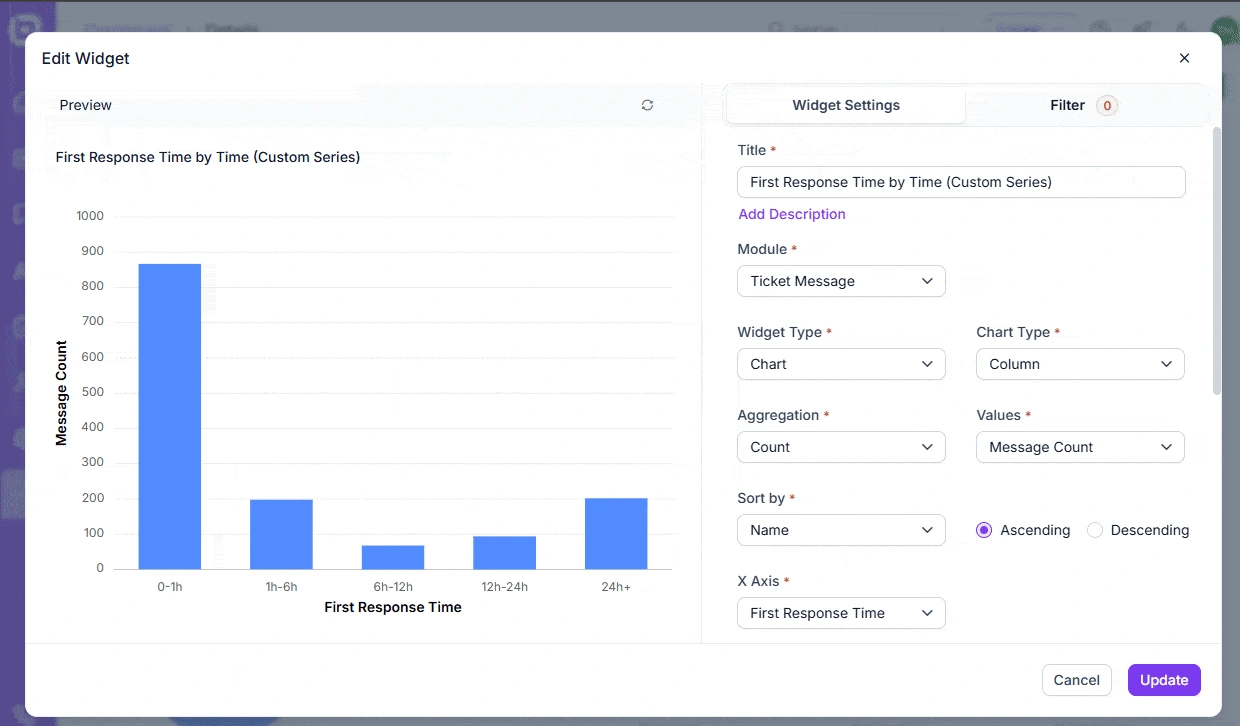Open the Widget Type dropdown
The image size is (1240, 726).
click(x=841, y=364)
